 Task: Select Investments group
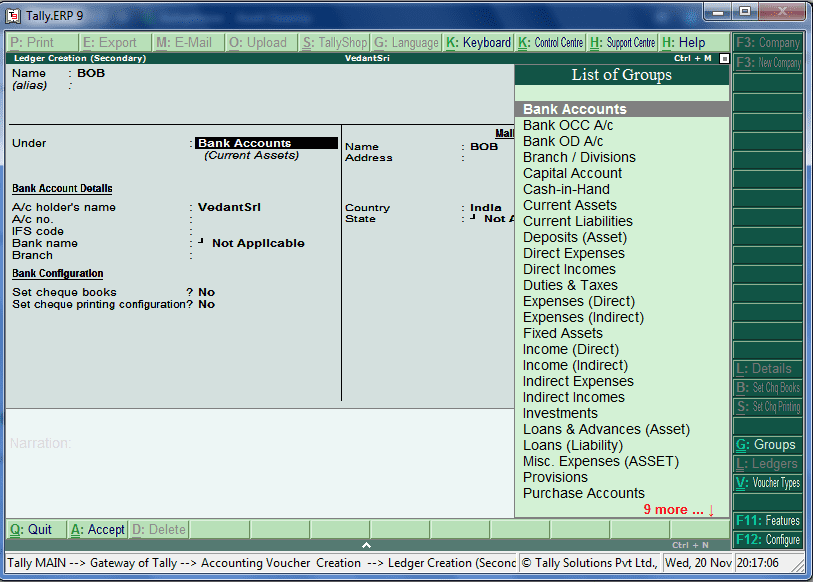622,413
